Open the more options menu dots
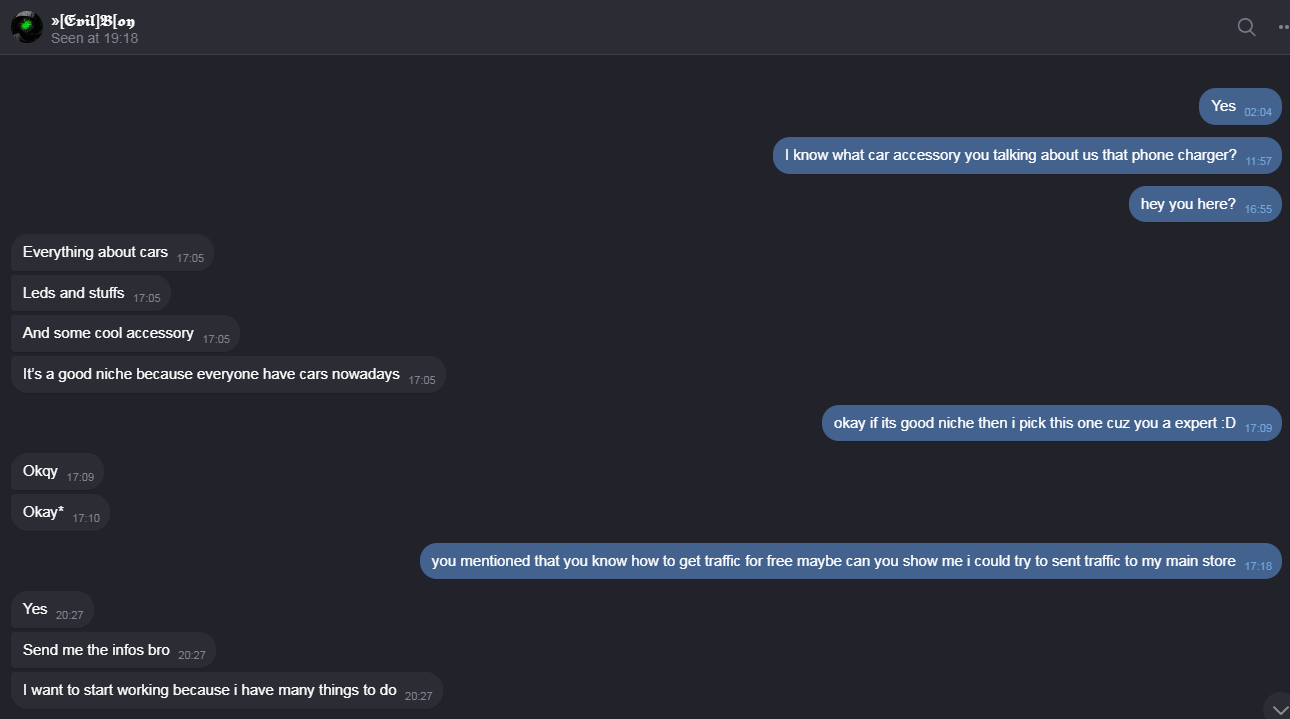The width and height of the screenshot is (1290, 719). pos(1283,27)
